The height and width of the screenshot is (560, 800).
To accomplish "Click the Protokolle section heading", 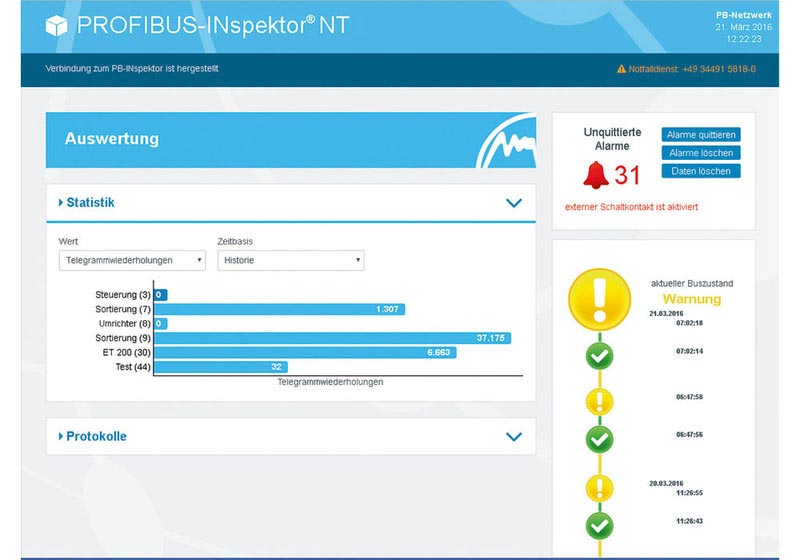I will pos(96,436).
